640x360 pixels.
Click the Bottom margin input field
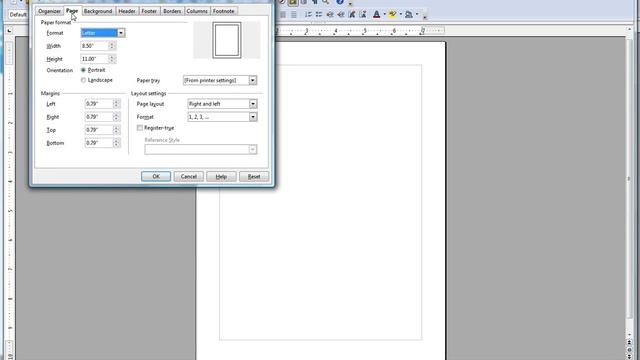98,143
